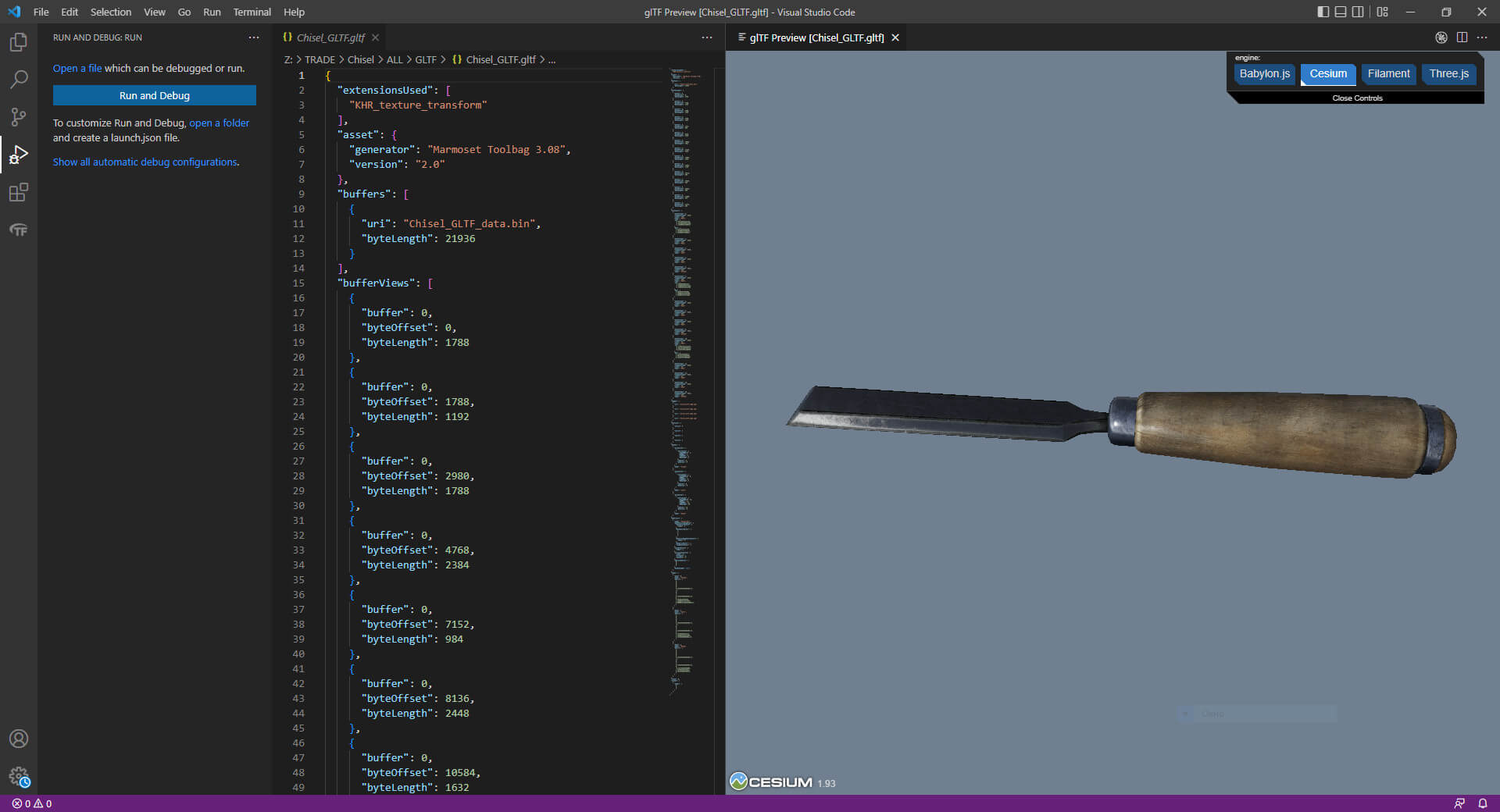Viewport: 1500px width, 812px height.
Task: Split the glTF preview editor right
Action: coord(1462,37)
